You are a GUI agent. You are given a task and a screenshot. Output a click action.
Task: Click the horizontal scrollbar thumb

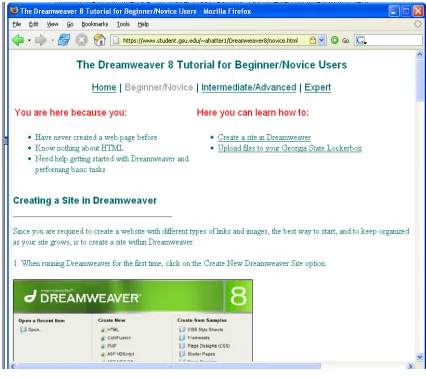169,366
